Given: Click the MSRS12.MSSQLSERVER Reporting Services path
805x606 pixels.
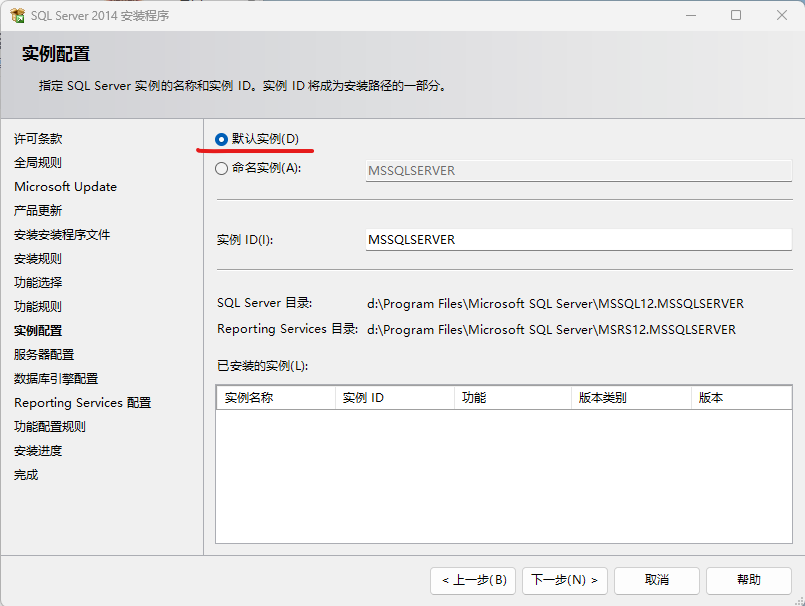Looking at the screenshot, I should point(551,330).
